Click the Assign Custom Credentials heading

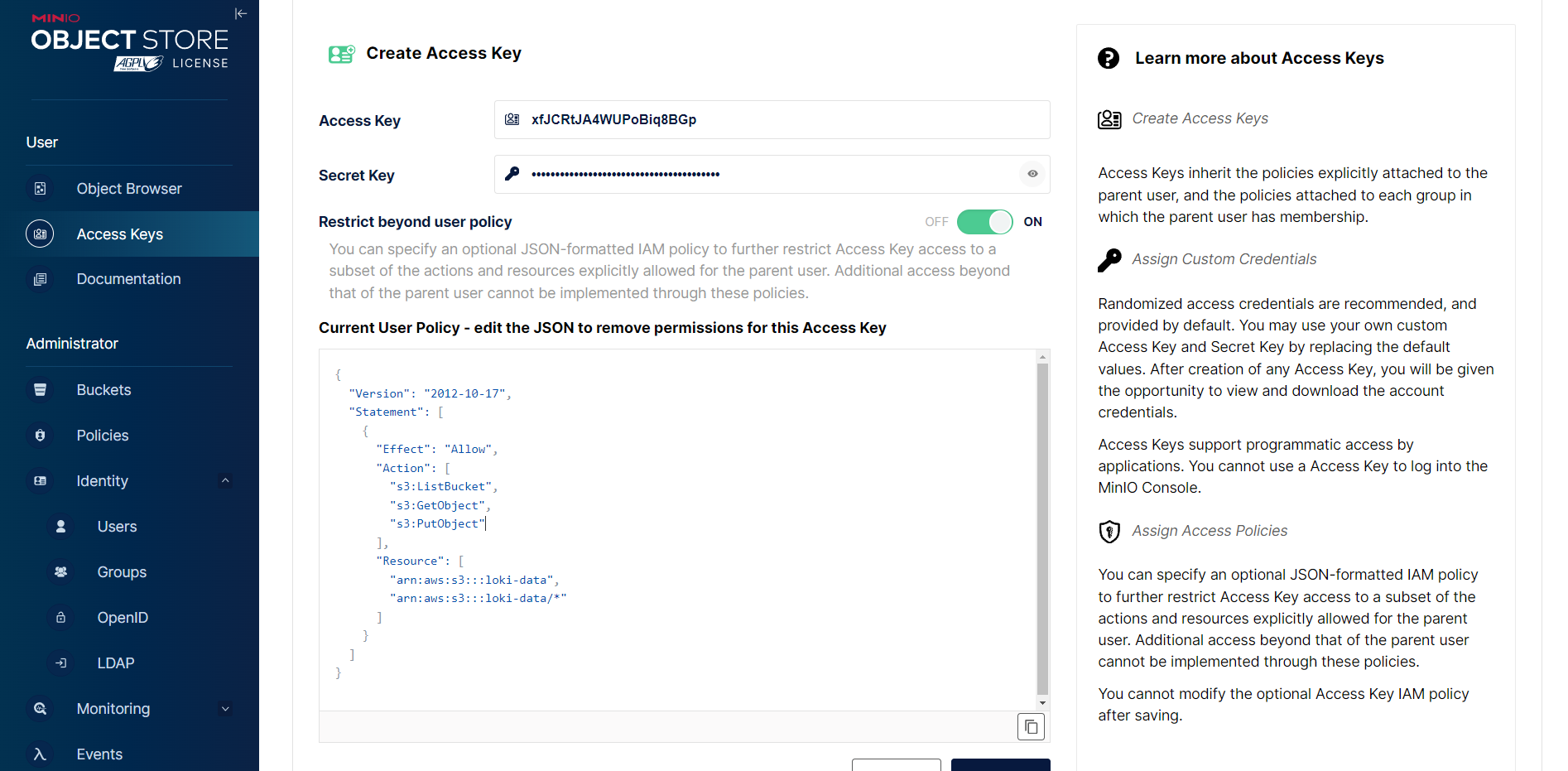1224,259
